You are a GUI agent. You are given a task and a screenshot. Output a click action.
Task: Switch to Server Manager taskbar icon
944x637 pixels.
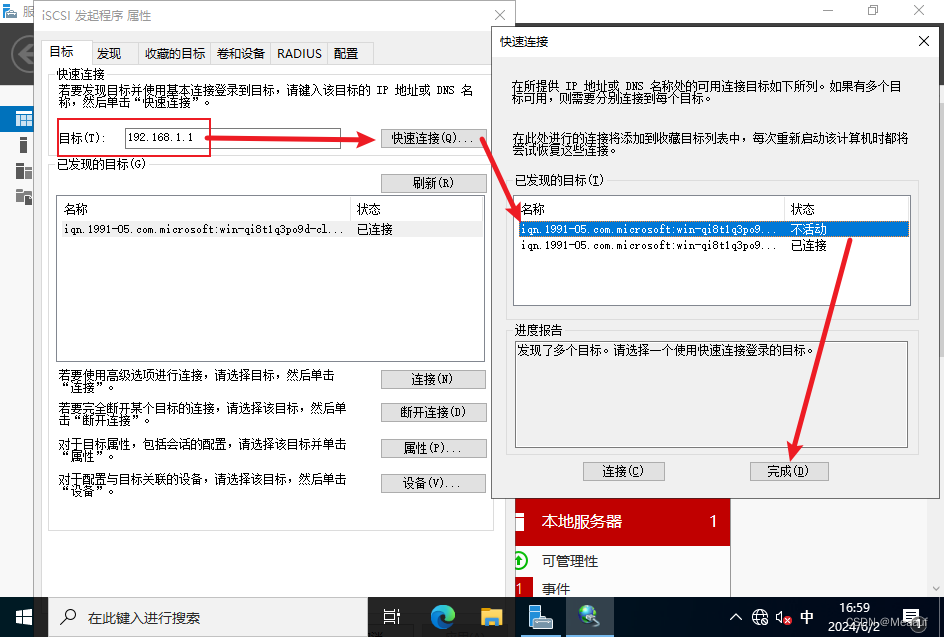pos(540,617)
